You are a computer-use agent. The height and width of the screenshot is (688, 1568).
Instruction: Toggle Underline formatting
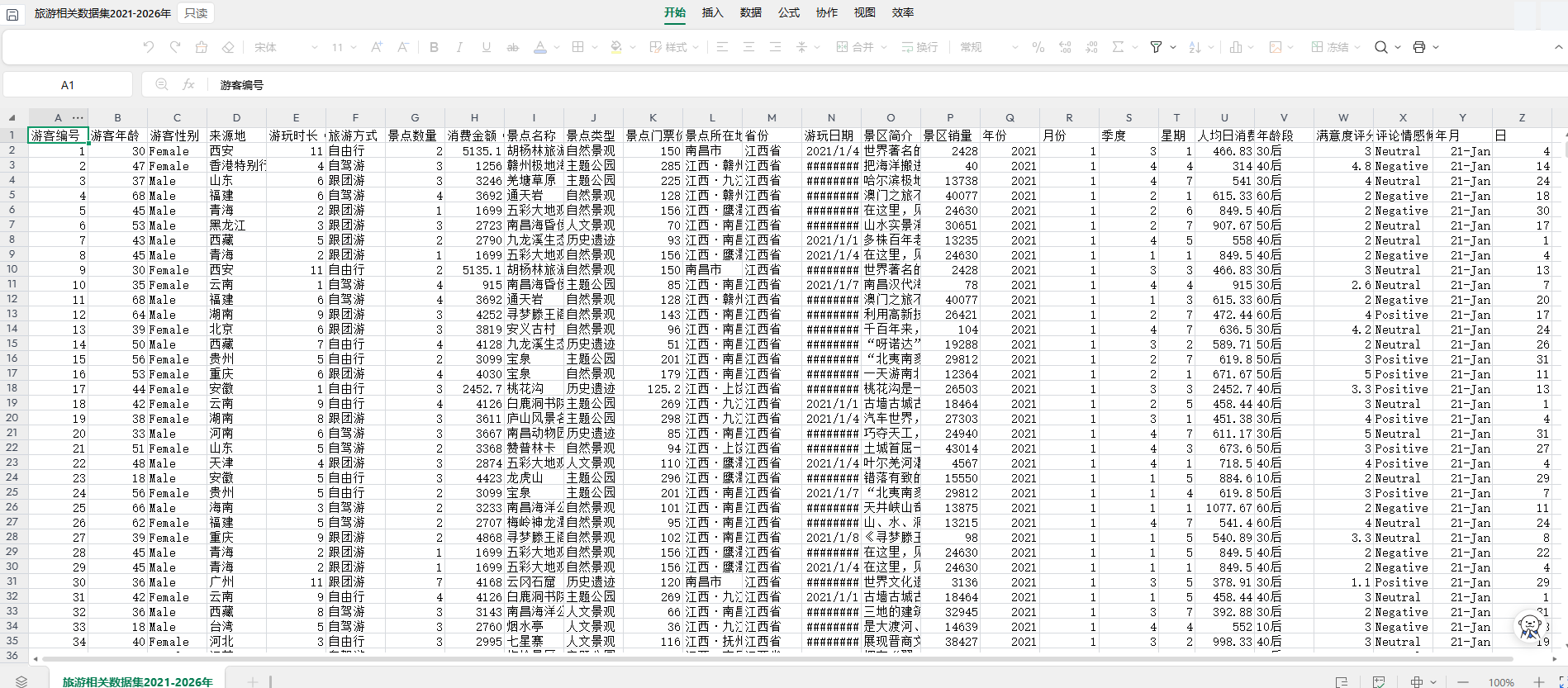click(486, 47)
